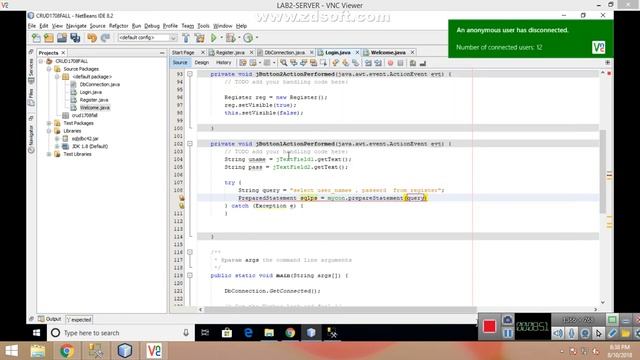Click the camera snapshot icon in recorder

(507, 320)
